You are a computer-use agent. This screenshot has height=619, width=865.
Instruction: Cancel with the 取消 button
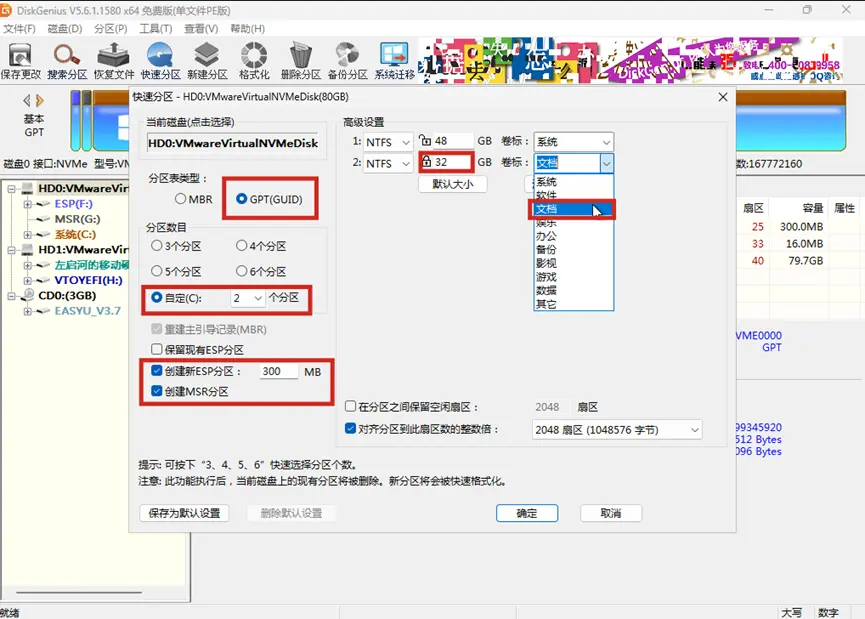pos(611,513)
